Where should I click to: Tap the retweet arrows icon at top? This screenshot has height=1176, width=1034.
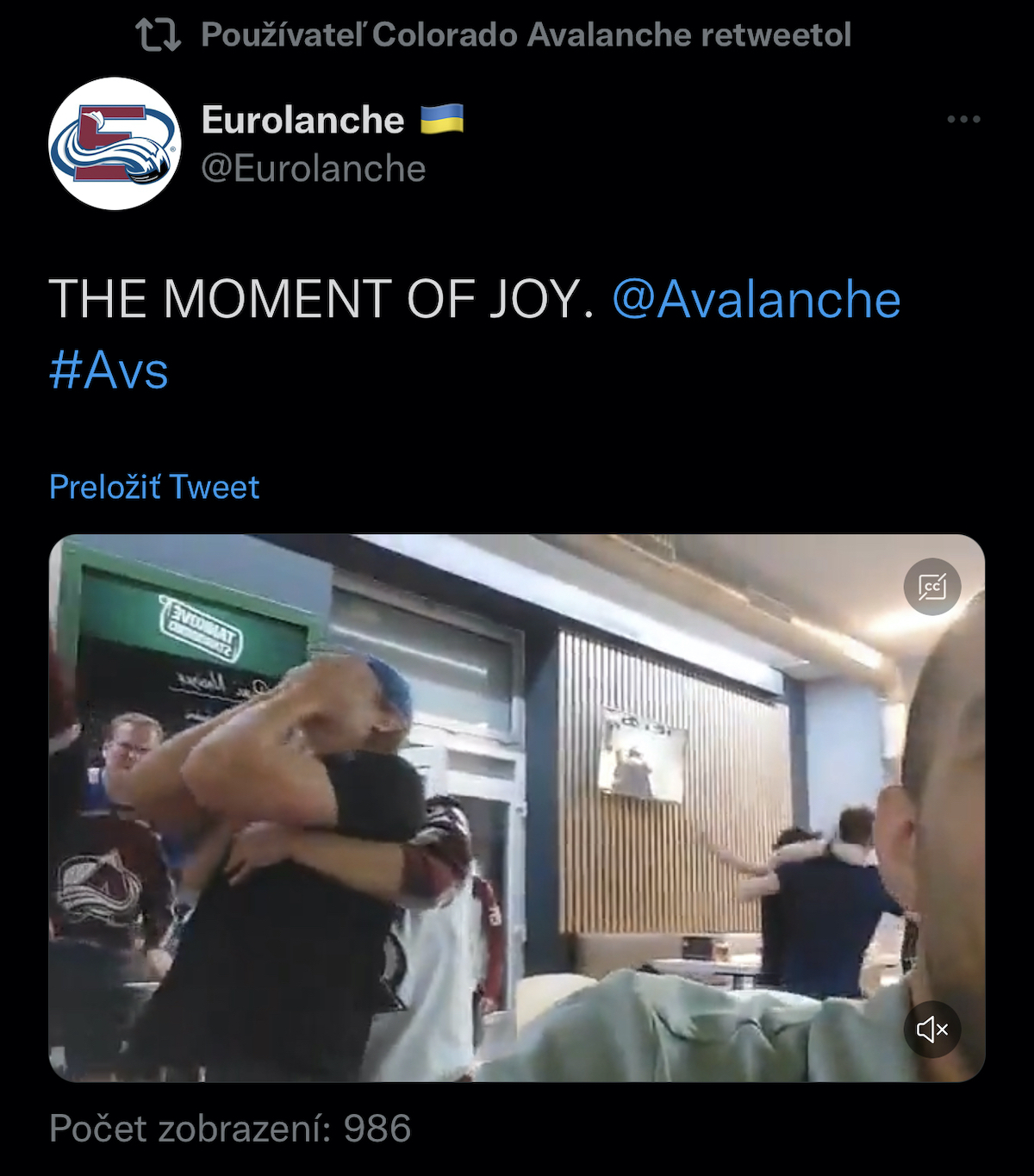[159, 35]
